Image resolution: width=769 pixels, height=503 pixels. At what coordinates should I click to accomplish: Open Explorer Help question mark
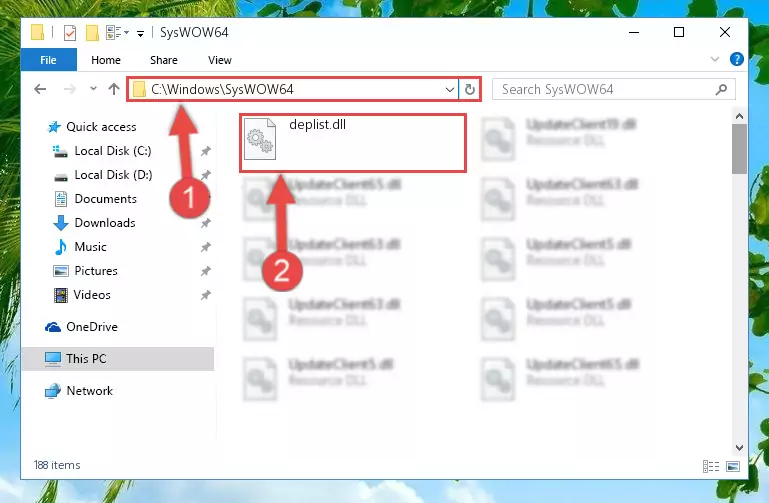[736, 59]
